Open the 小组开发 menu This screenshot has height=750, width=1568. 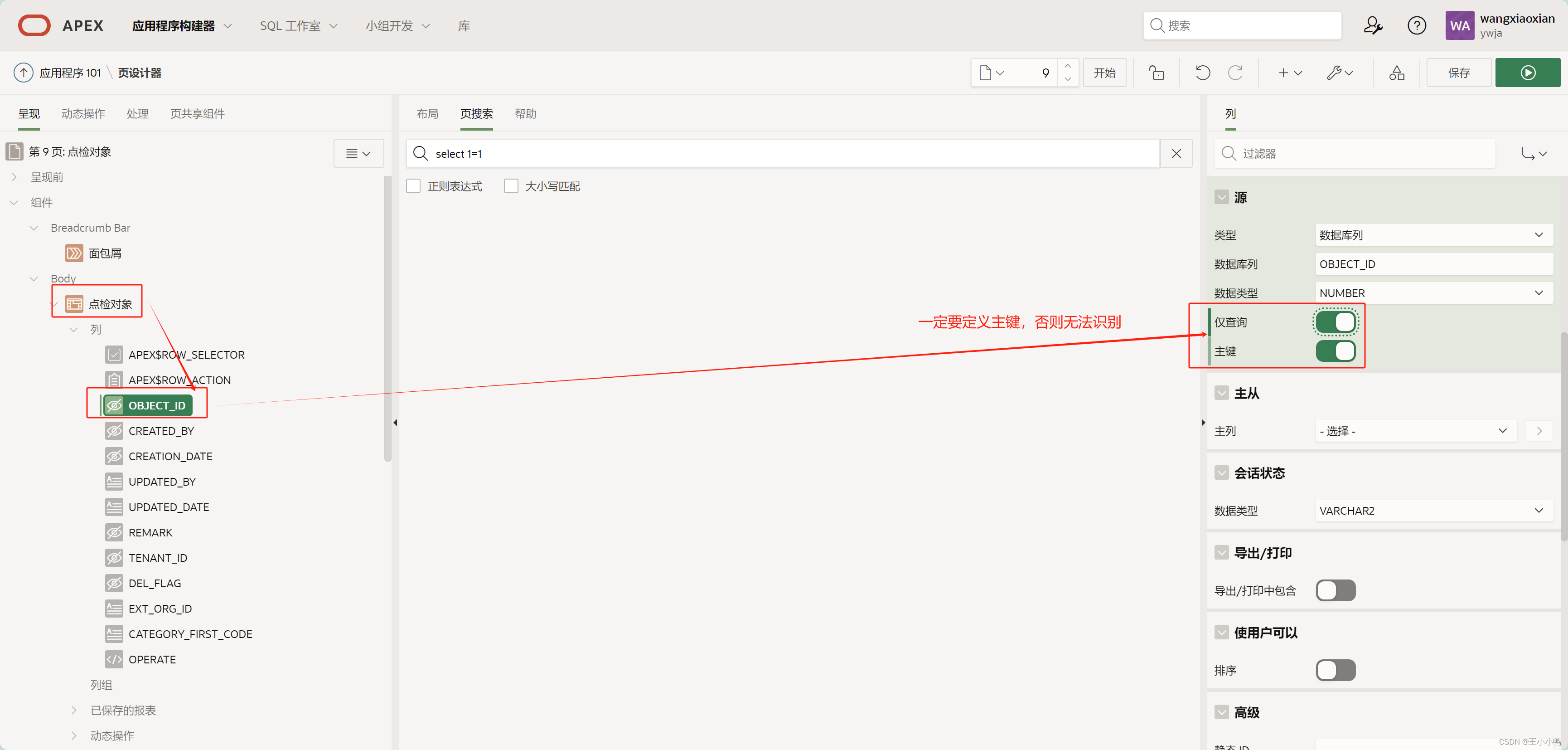pyautogui.click(x=397, y=25)
